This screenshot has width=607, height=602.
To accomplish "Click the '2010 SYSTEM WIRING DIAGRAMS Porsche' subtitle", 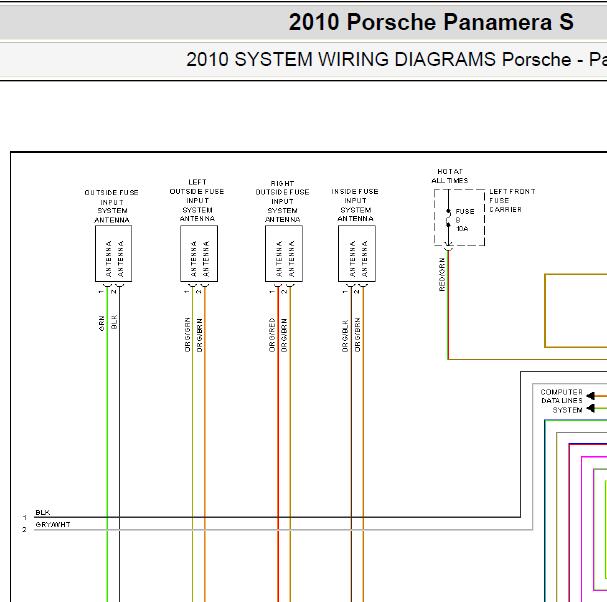I will [x=379, y=60].
